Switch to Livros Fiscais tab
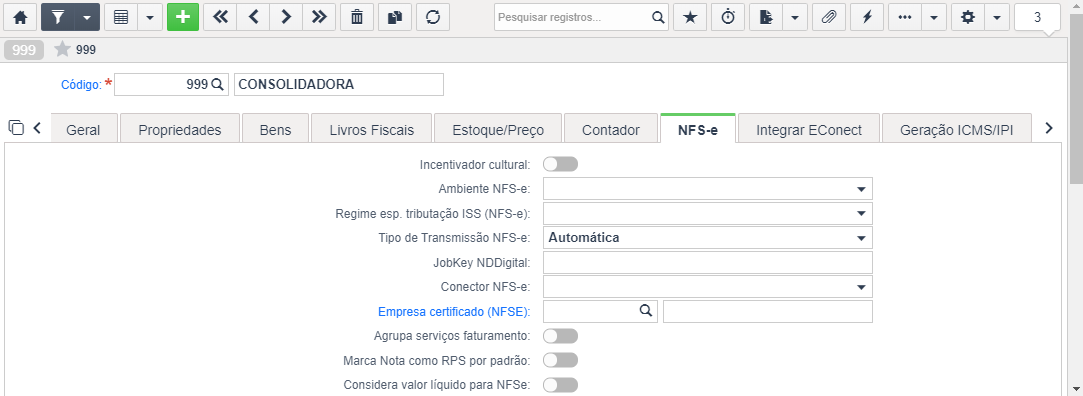 372,129
